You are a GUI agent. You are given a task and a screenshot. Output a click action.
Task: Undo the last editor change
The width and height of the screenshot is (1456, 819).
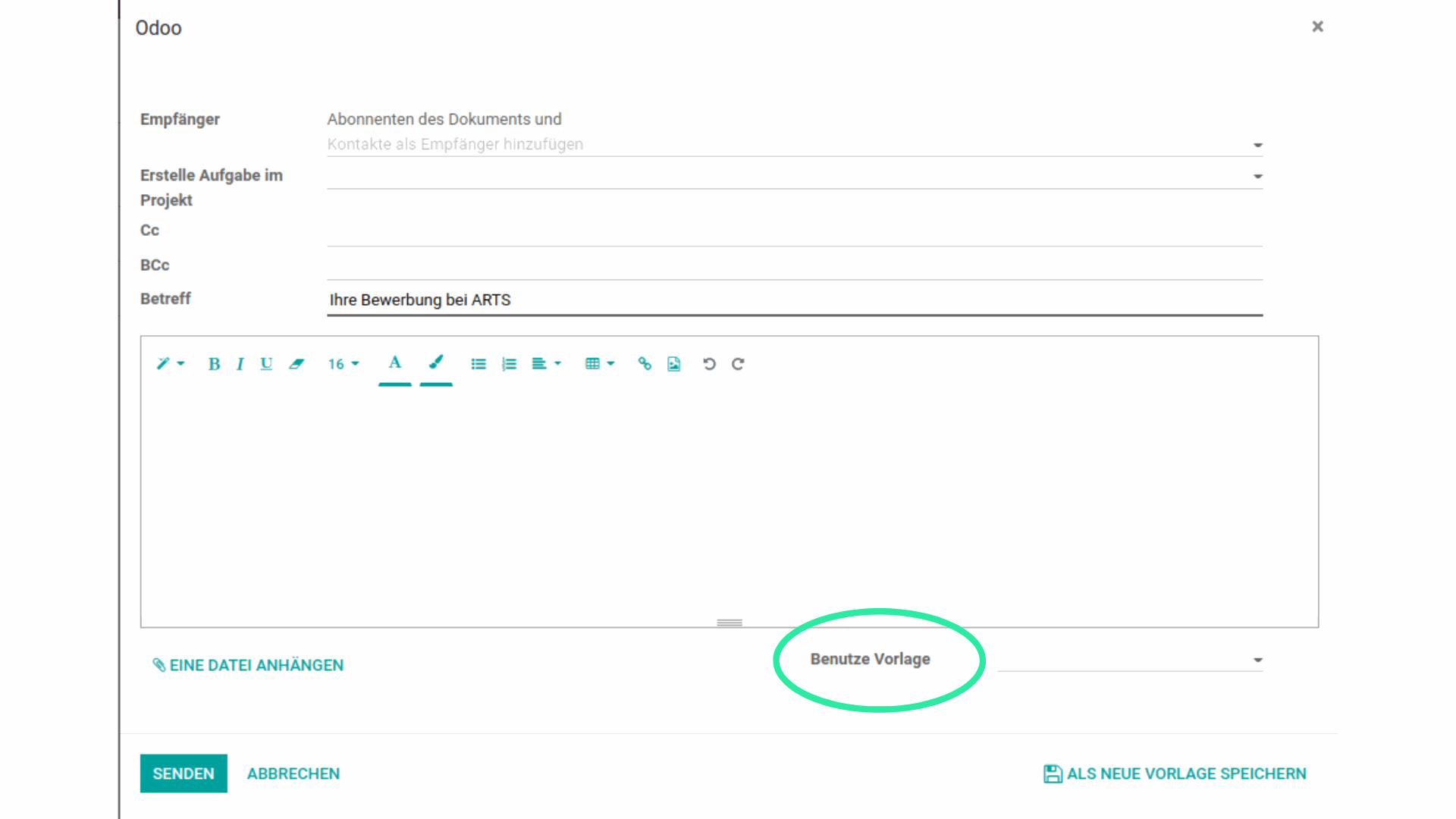(x=709, y=364)
